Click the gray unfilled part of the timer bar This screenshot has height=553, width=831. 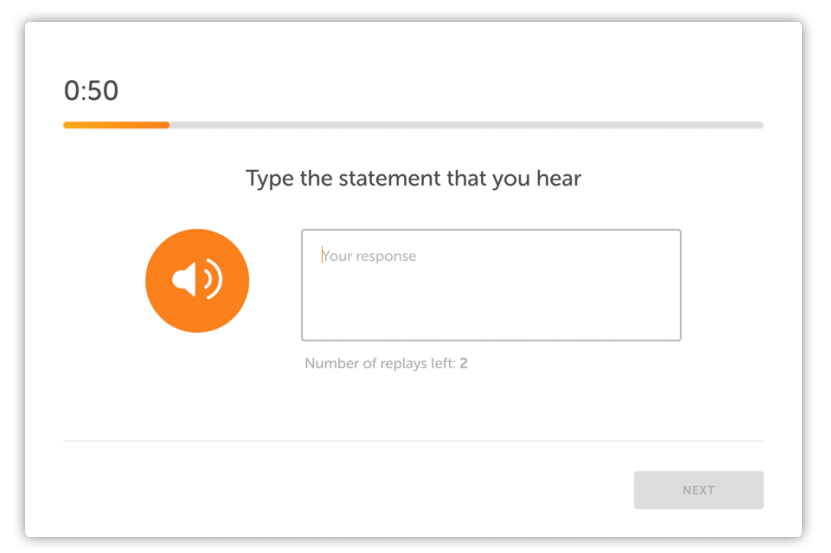click(466, 125)
